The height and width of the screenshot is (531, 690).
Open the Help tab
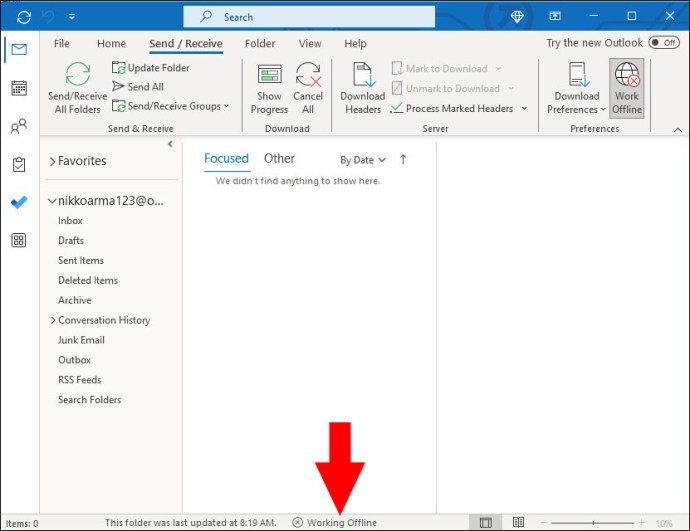pos(355,44)
